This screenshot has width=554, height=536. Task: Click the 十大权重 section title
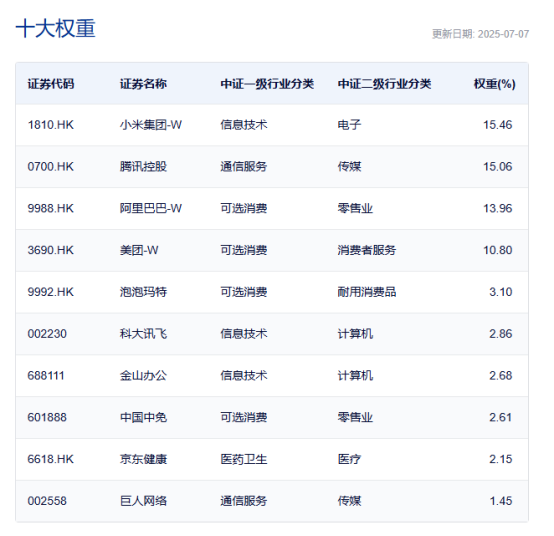coord(56,28)
